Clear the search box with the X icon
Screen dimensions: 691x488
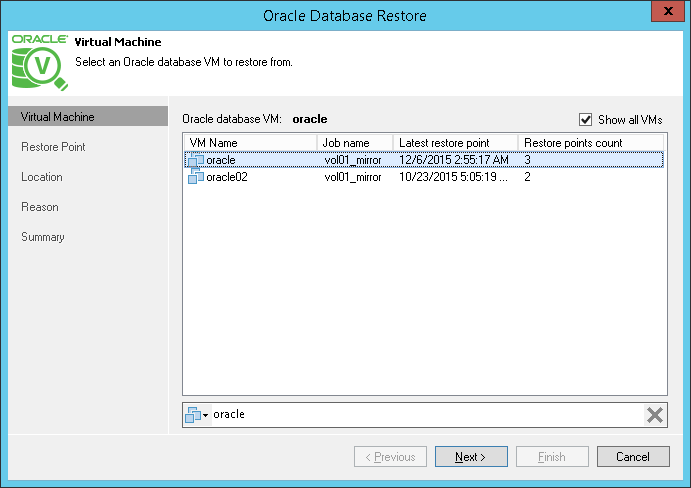[x=654, y=415]
